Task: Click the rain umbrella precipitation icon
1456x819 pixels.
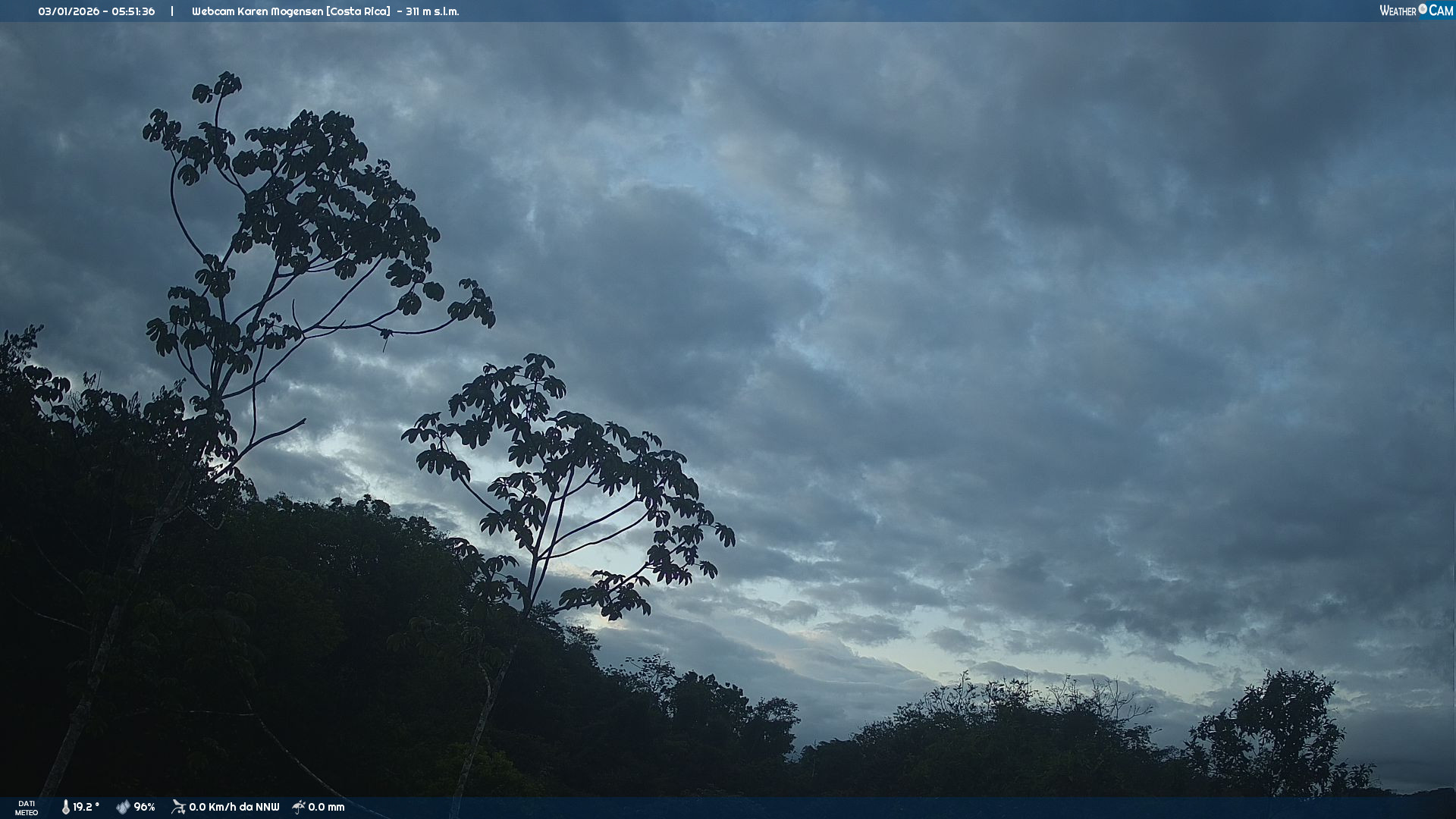Action: pos(299,807)
